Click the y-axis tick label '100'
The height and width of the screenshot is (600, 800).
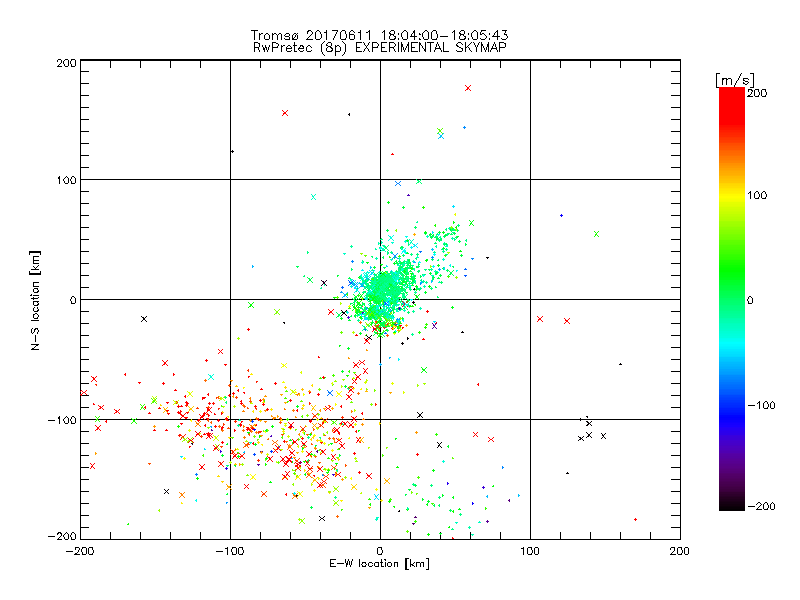click(67, 180)
